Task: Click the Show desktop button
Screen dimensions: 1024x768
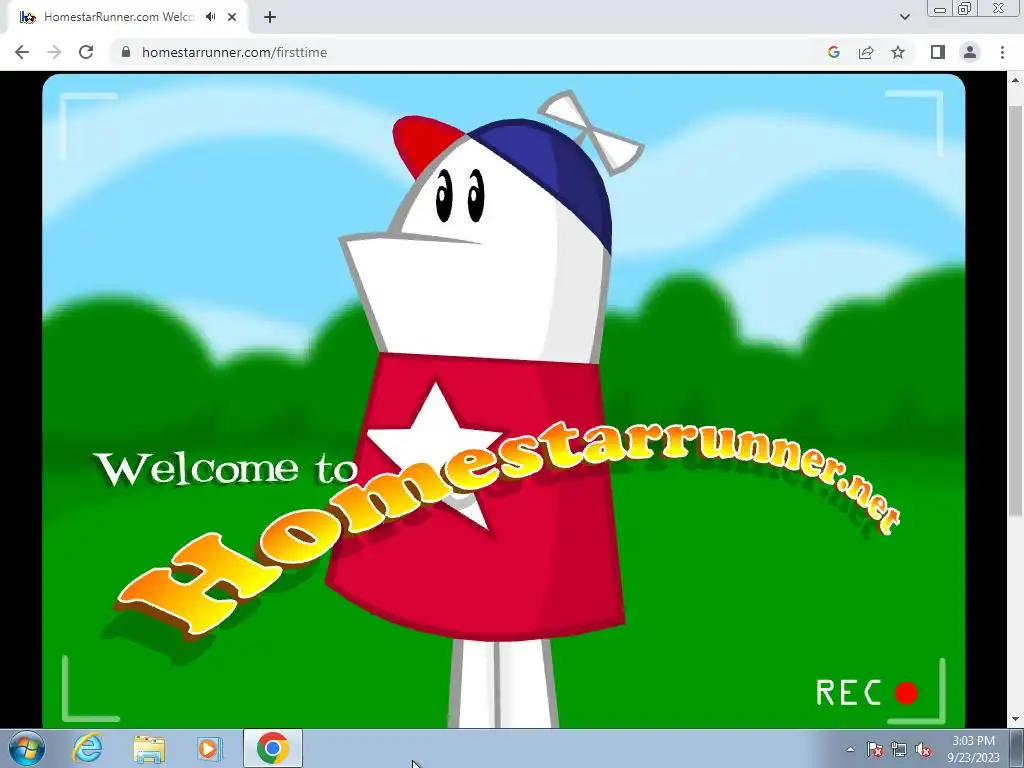Action: point(1017,748)
